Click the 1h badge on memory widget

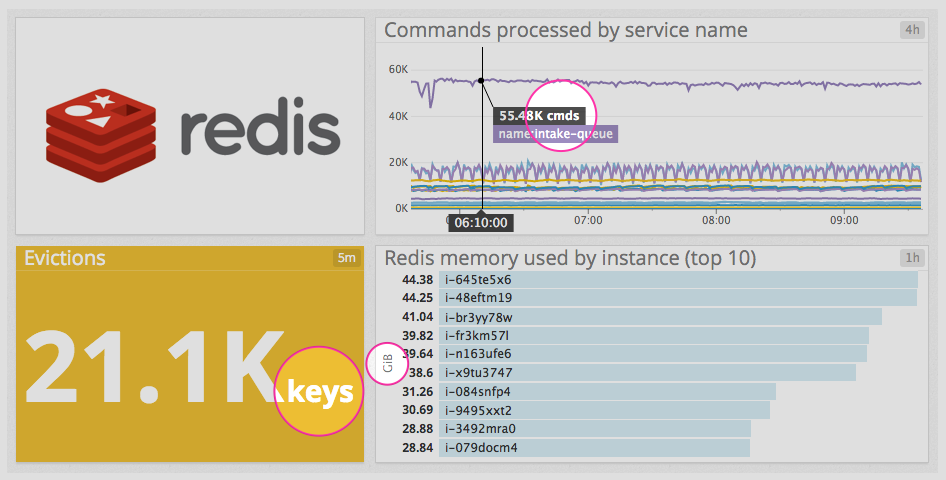(x=911, y=258)
